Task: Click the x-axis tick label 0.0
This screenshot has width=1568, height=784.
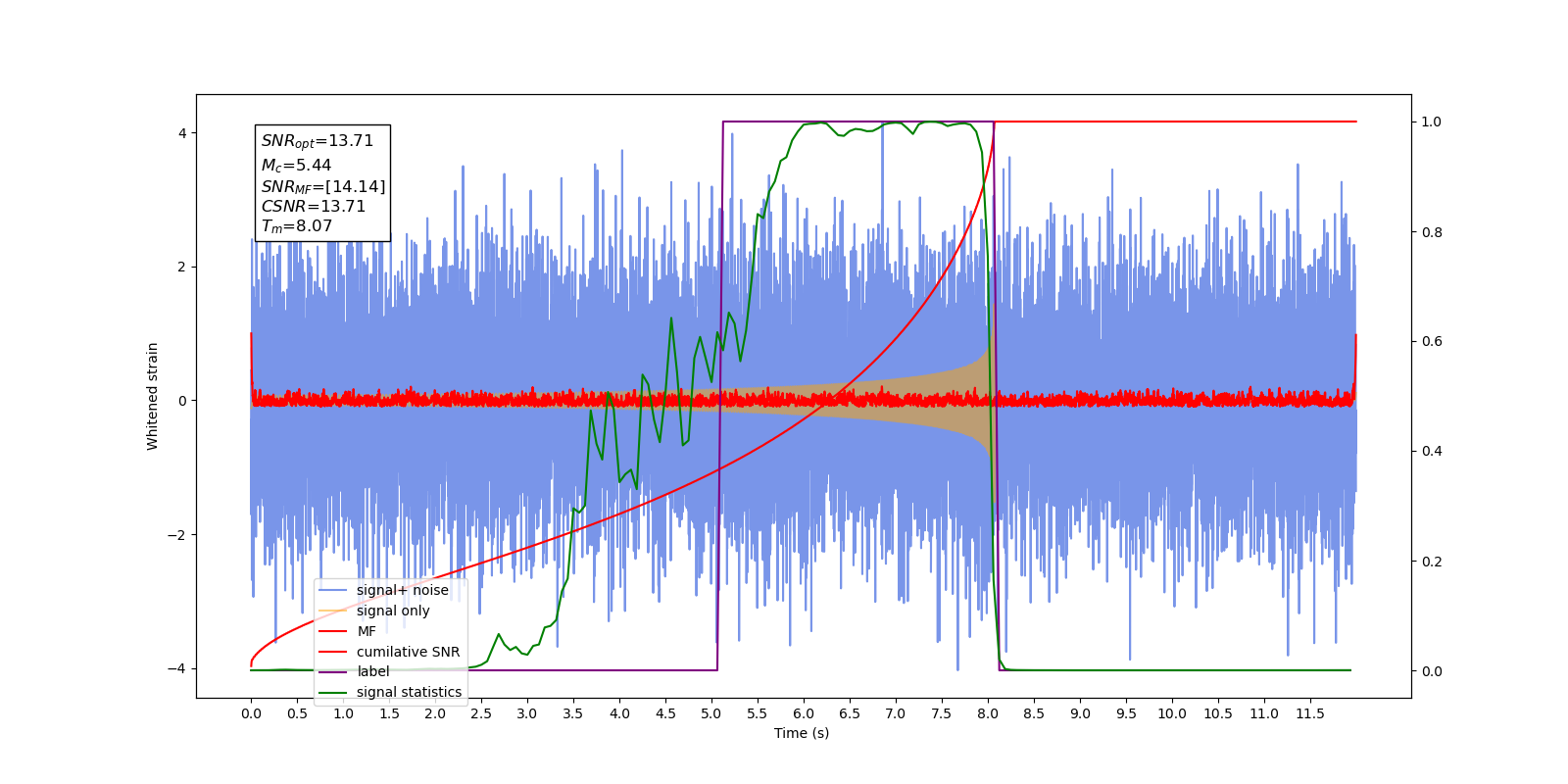Action: tap(251, 713)
